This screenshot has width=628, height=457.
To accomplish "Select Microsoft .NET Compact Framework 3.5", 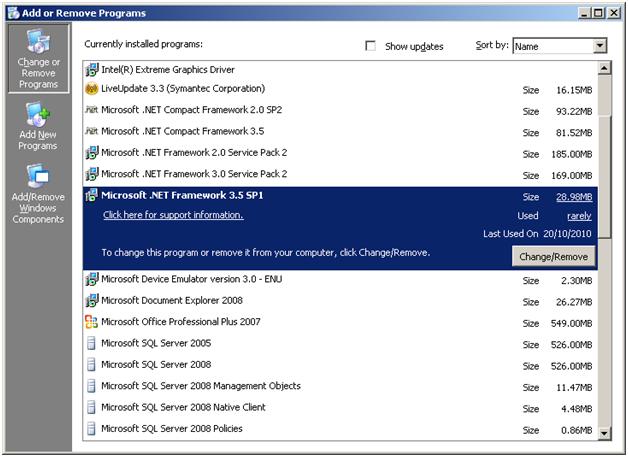I will (x=340, y=131).
